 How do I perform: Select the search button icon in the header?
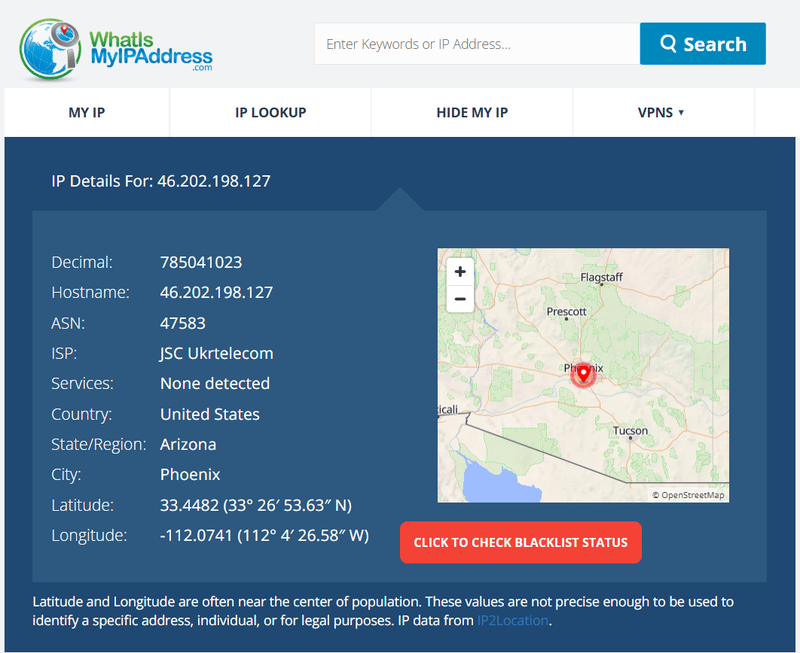(670, 43)
